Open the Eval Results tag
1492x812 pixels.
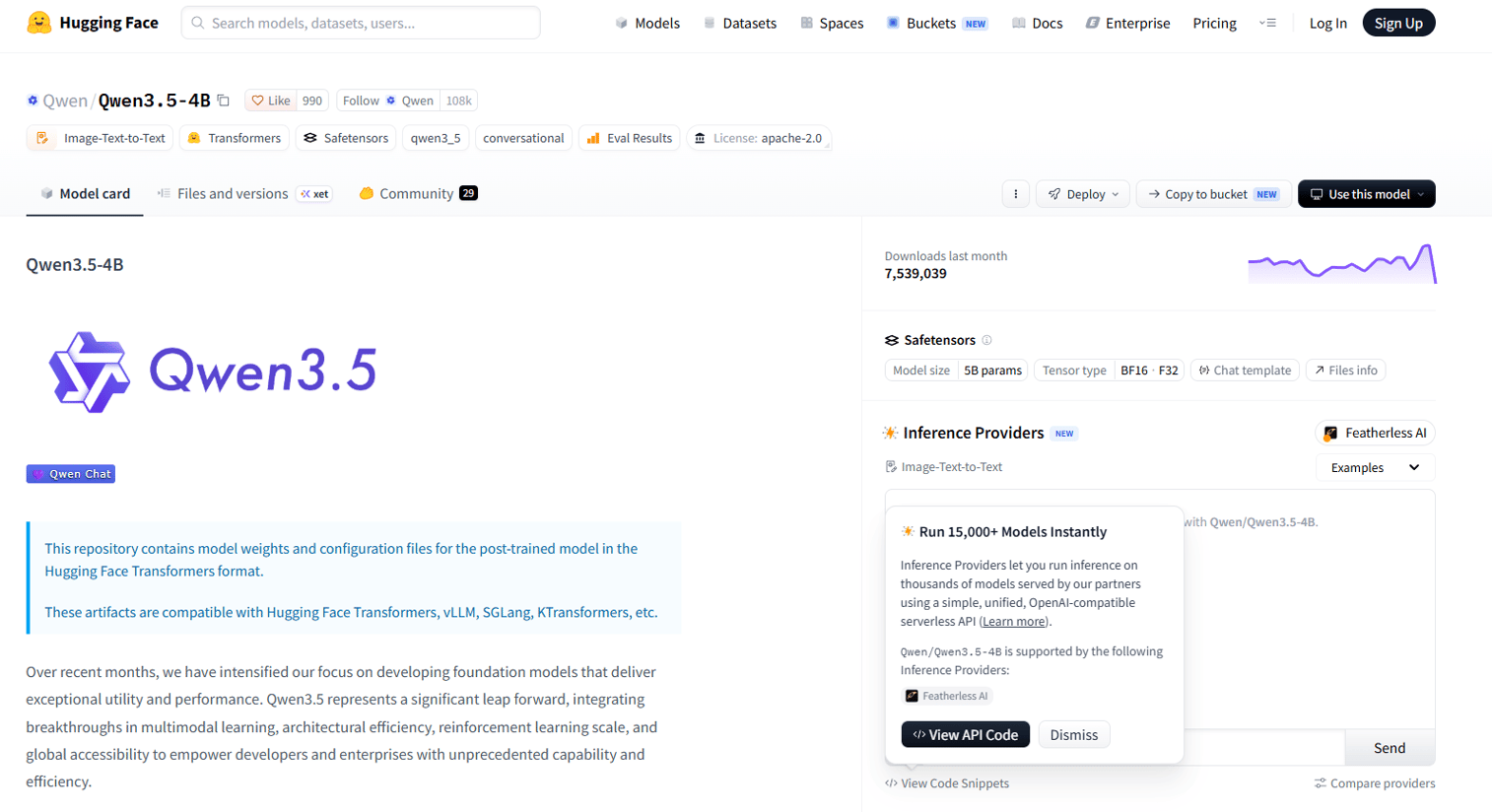pyautogui.click(x=630, y=138)
